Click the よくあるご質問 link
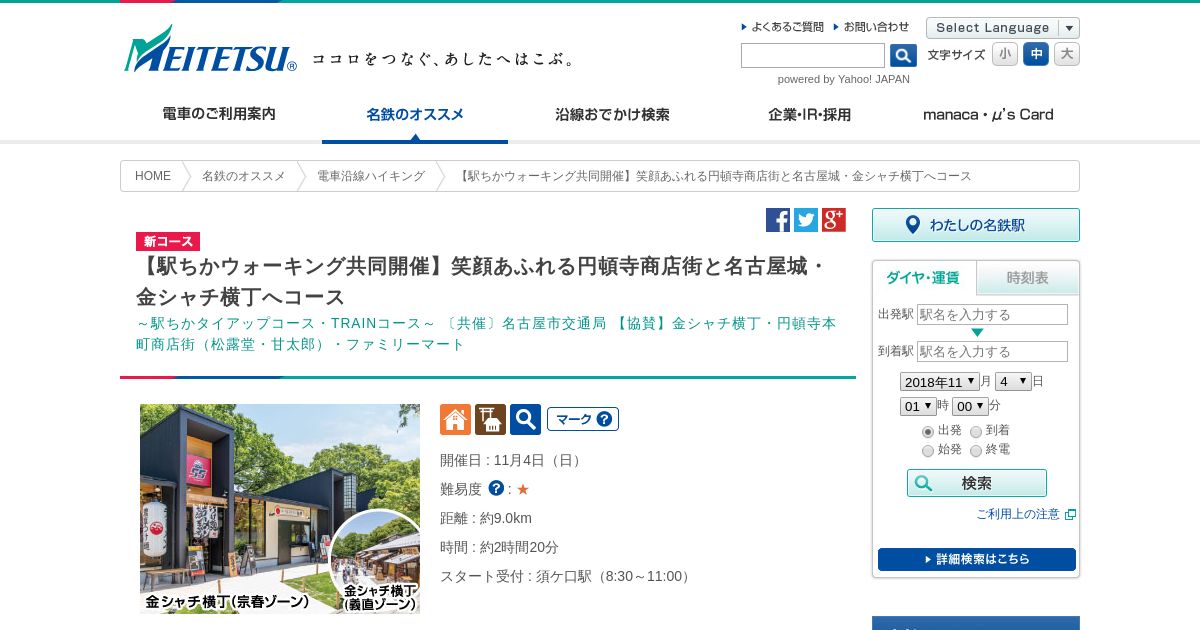Image resolution: width=1200 pixels, height=630 pixels. pos(787,27)
